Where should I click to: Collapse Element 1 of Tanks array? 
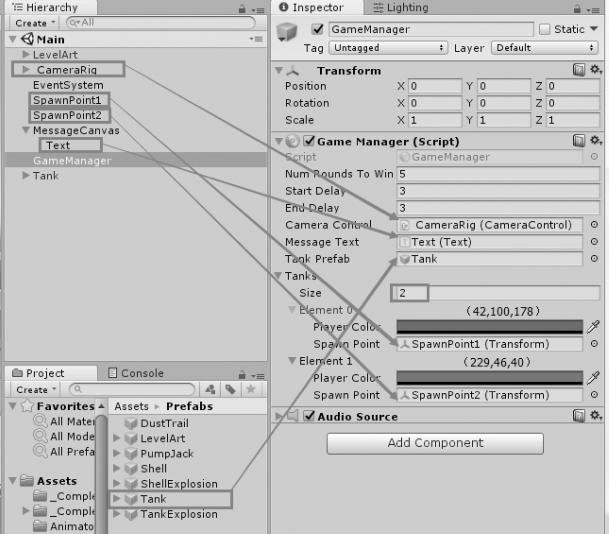[292, 360]
